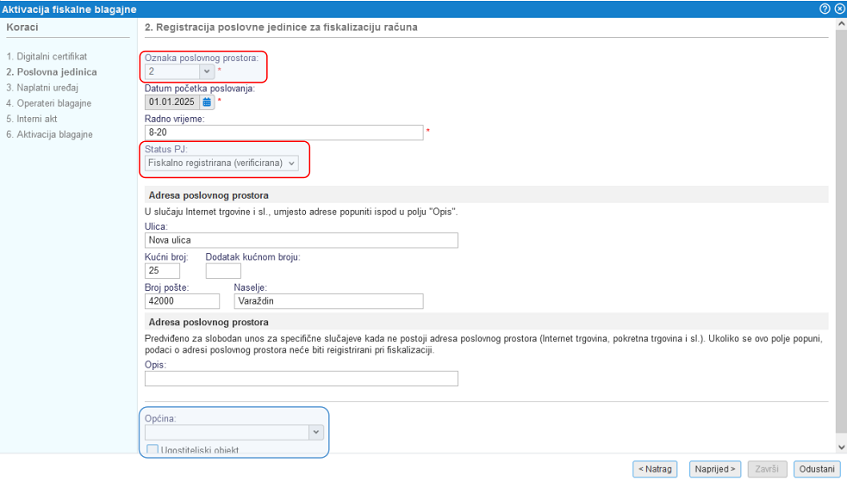Click into the Opis description field
This screenshot has width=847, height=481.
point(301,378)
